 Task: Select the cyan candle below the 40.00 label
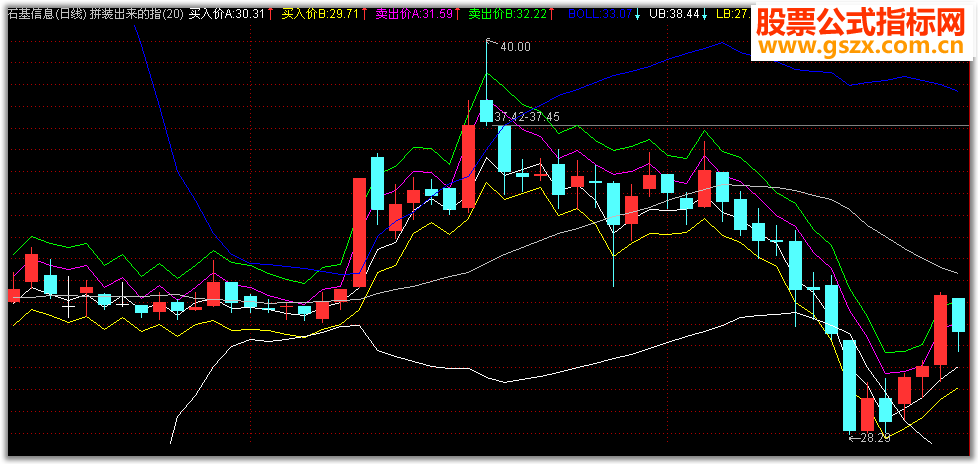[486, 110]
